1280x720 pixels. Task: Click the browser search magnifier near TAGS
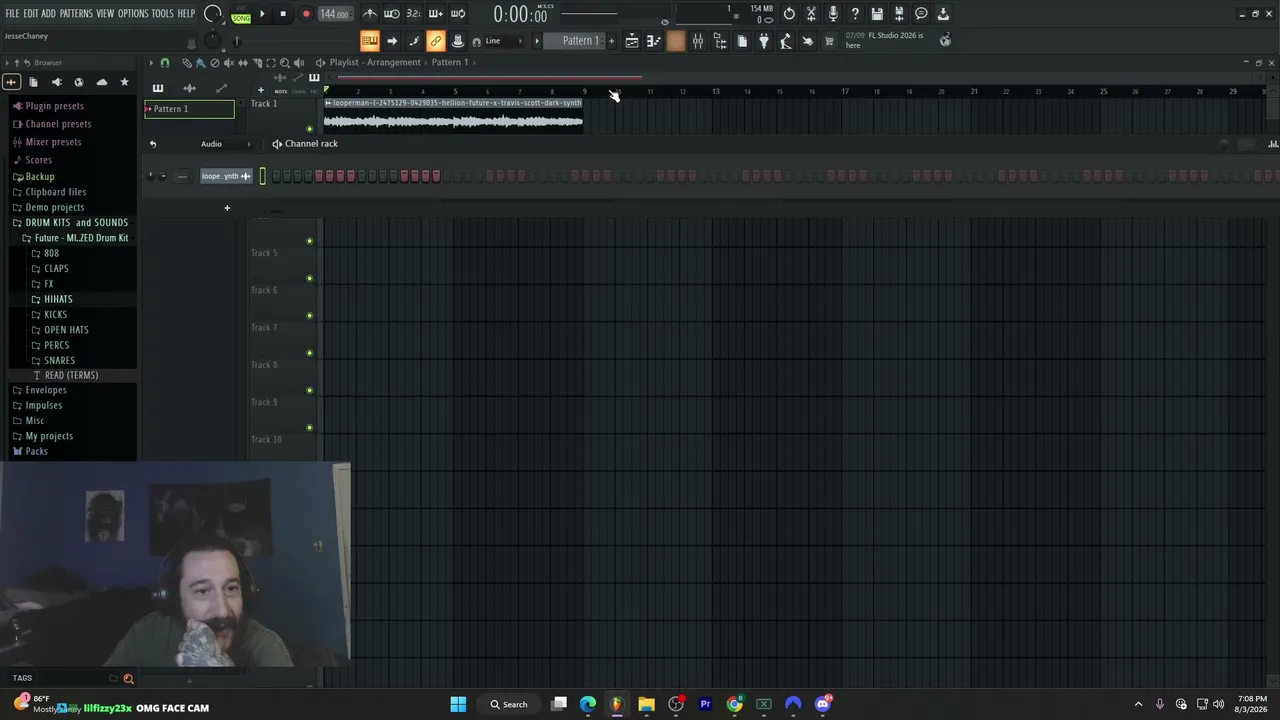tap(128, 679)
